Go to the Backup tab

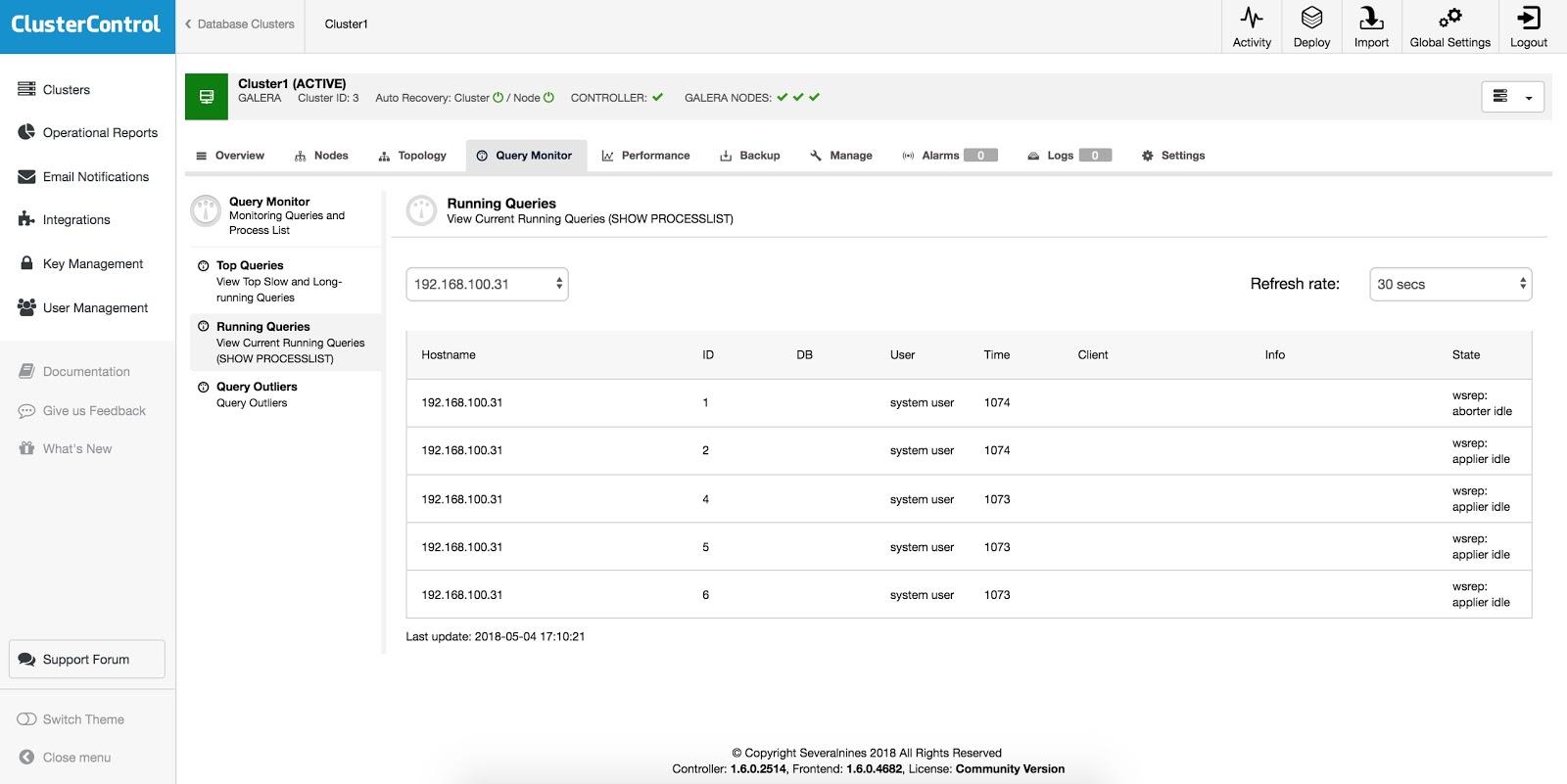click(x=750, y=156)
